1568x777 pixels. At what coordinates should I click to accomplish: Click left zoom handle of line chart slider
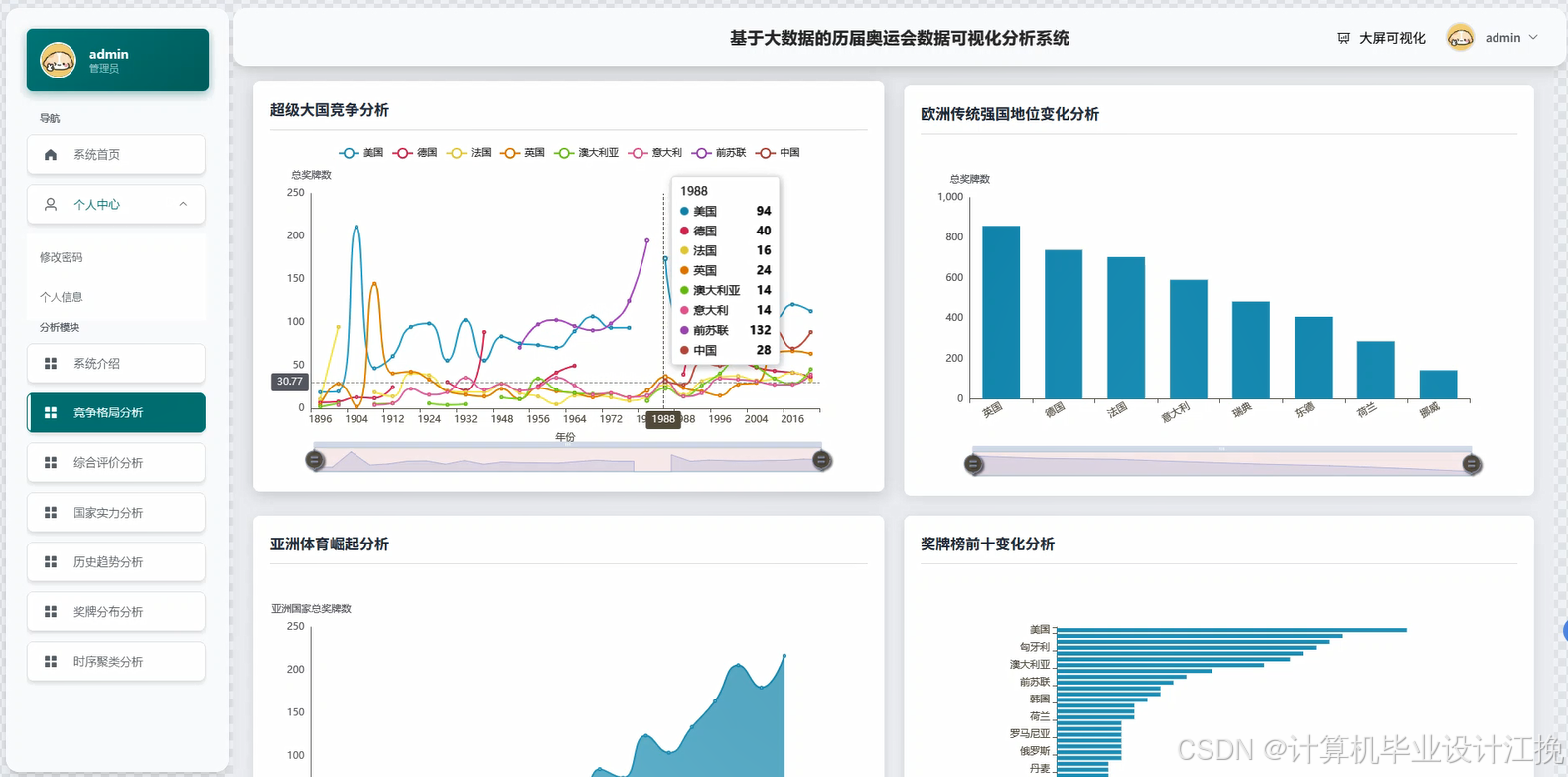(315, 460)
